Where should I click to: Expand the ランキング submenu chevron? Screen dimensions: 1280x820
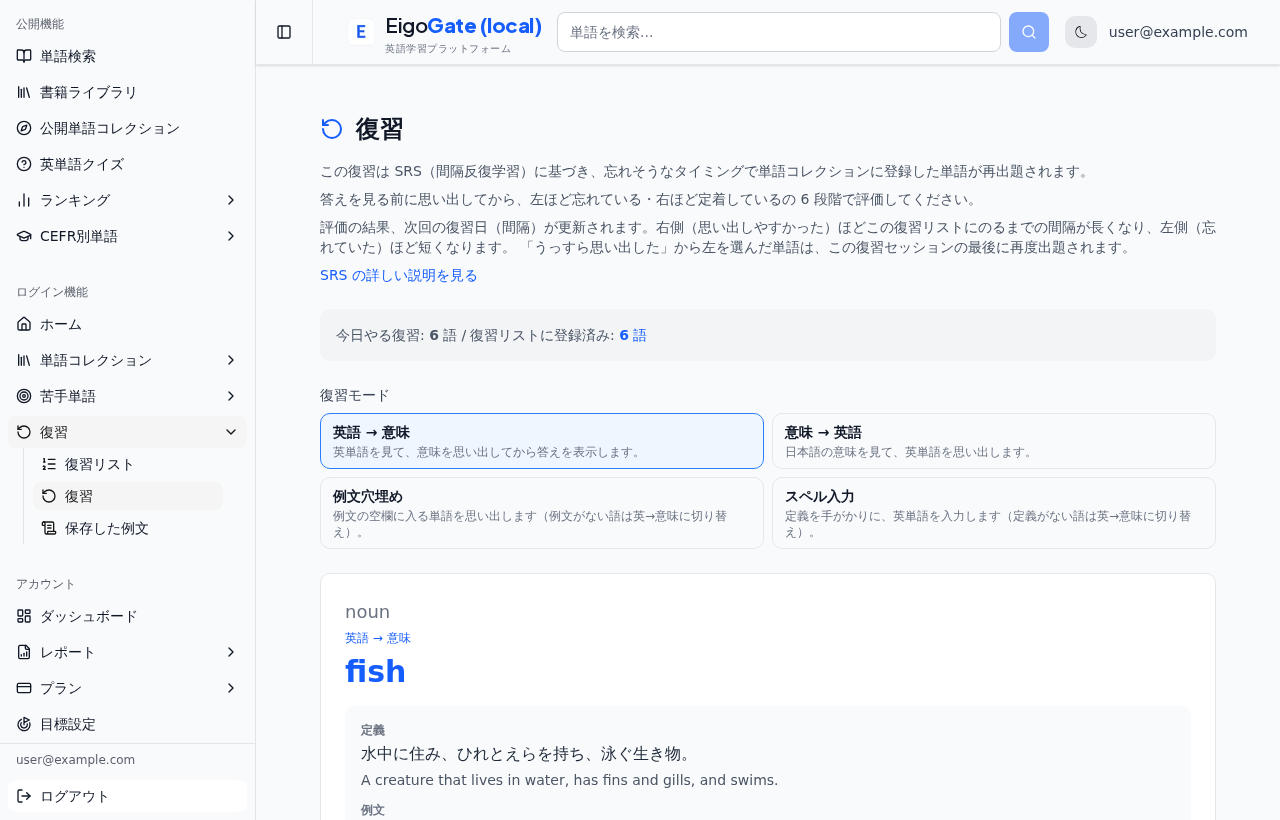coord(231,200)
